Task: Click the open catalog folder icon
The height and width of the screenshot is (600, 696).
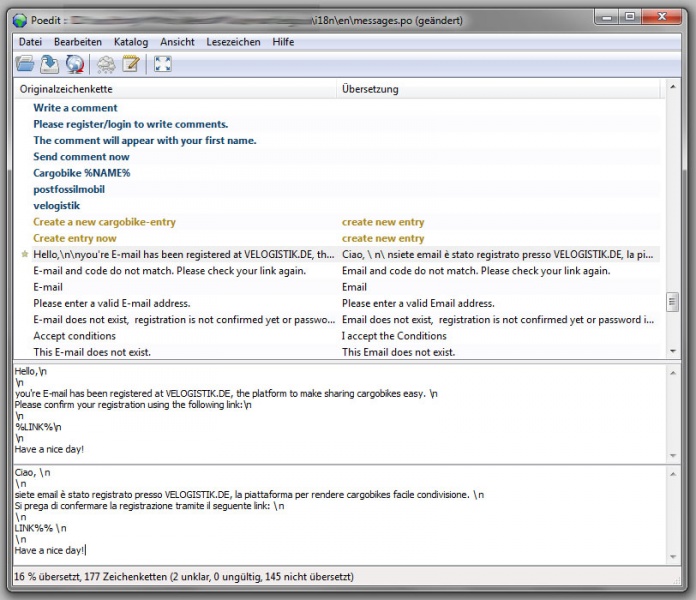Action: 25,65
